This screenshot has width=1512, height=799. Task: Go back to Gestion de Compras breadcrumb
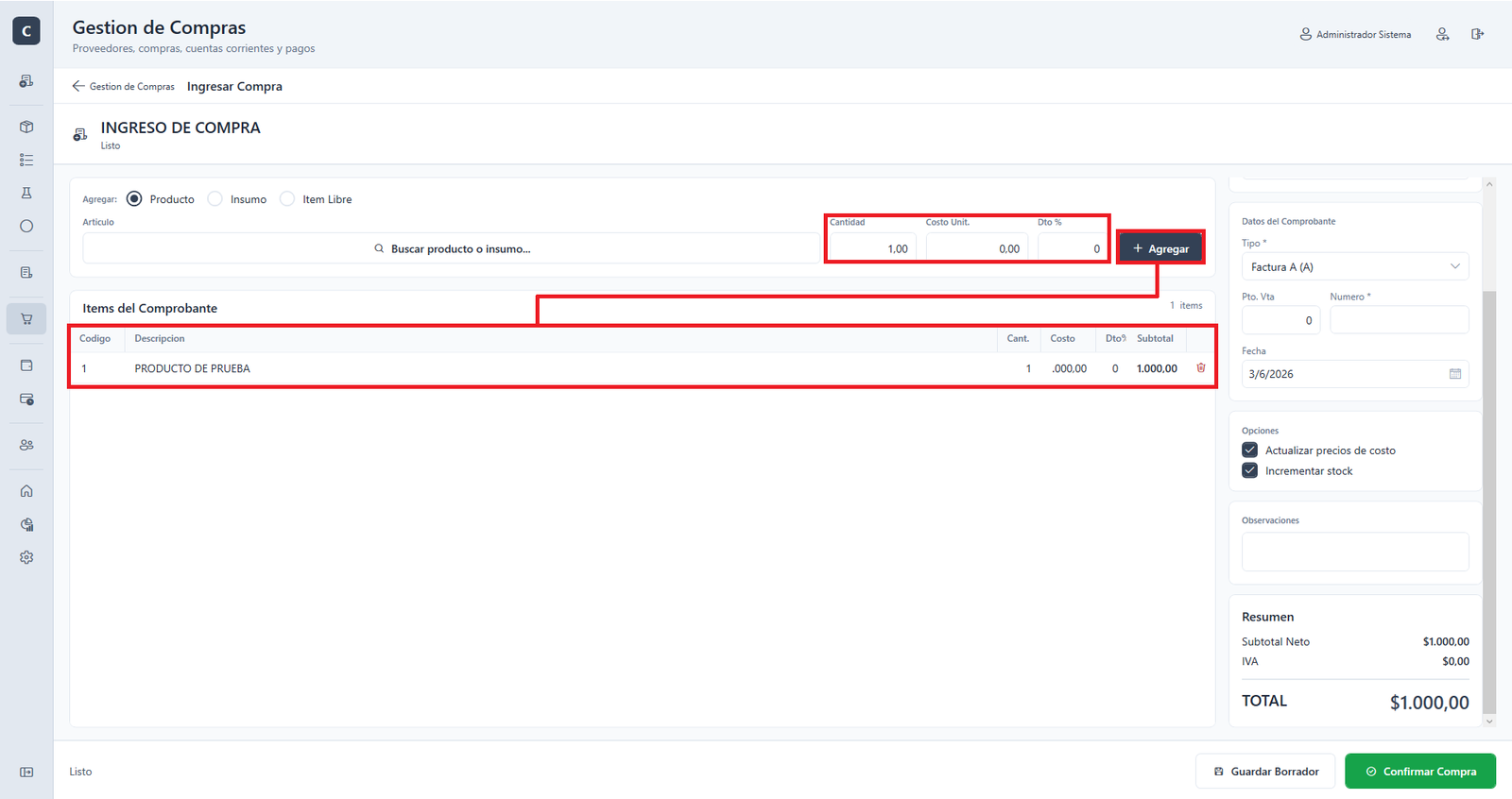pos(124,86)
